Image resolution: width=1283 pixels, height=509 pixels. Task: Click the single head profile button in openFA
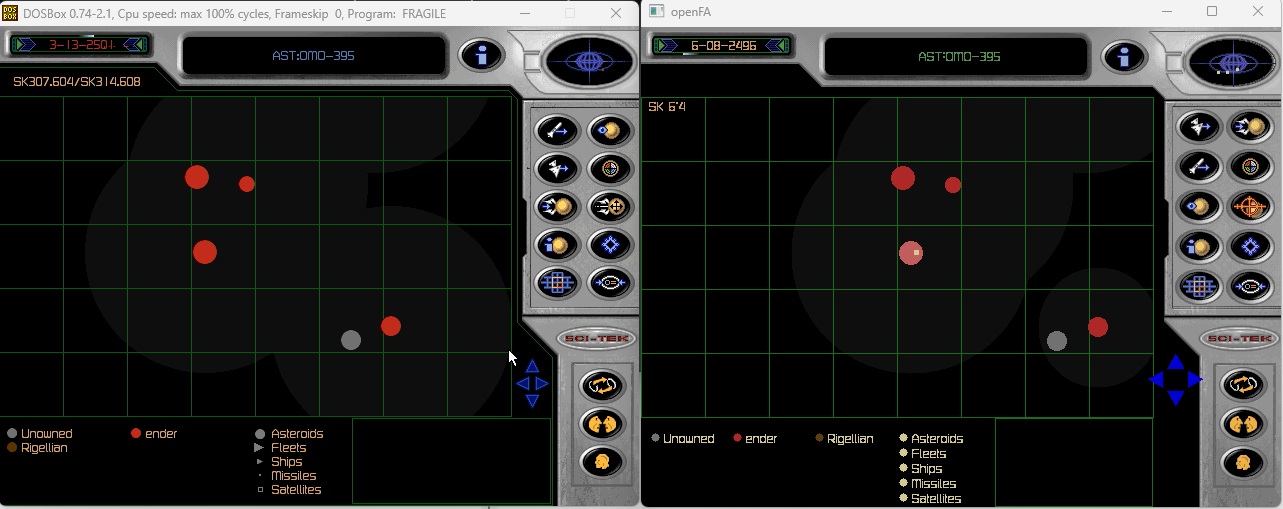(1243, 462)
